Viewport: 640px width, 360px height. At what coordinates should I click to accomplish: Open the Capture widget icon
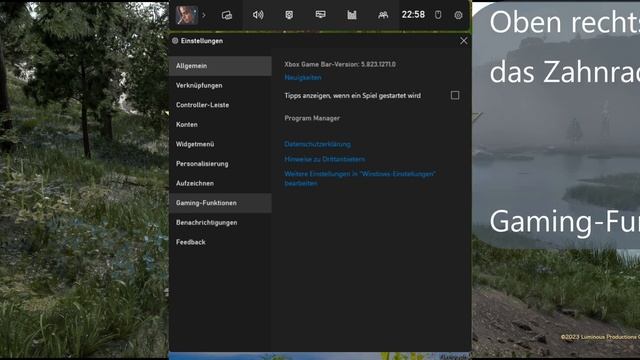point(289,15)
